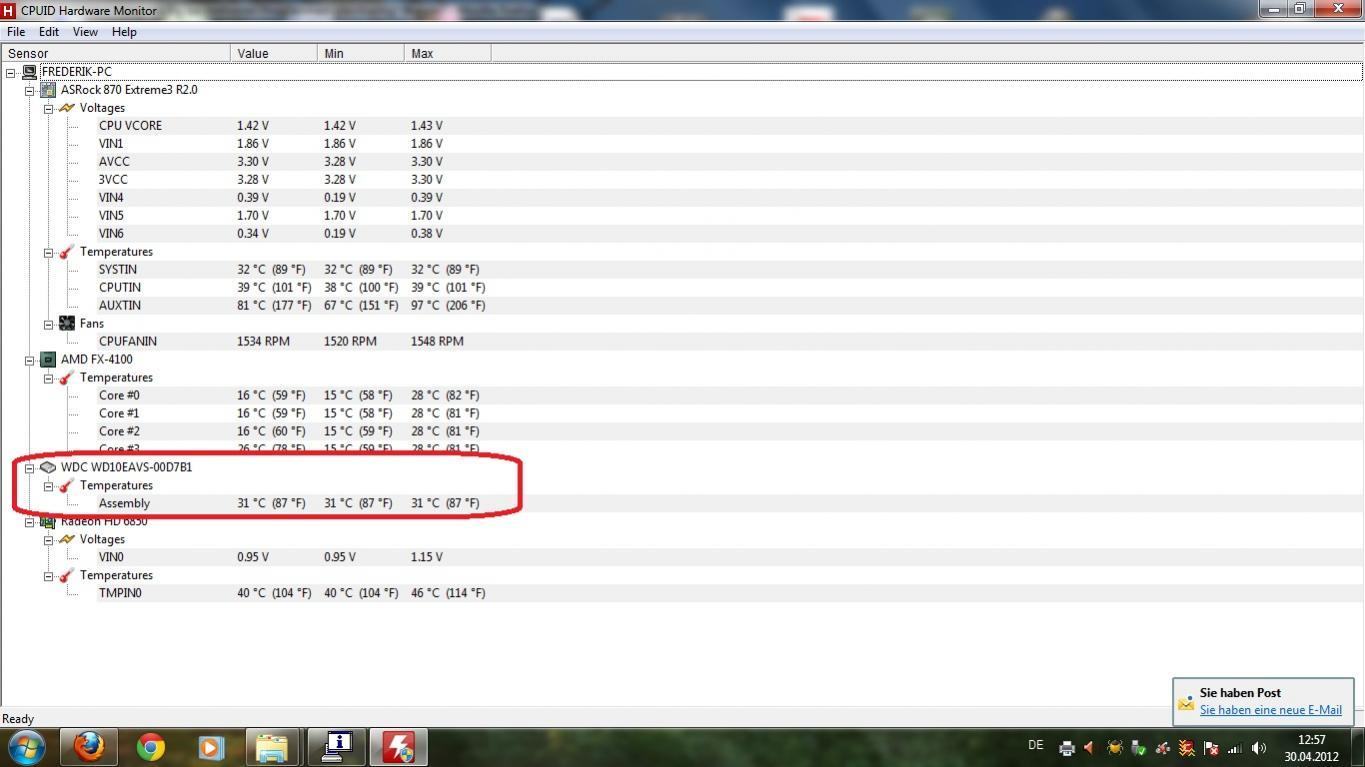Open the Help menu
1365x767 pixels.
[x=124, y=32]
